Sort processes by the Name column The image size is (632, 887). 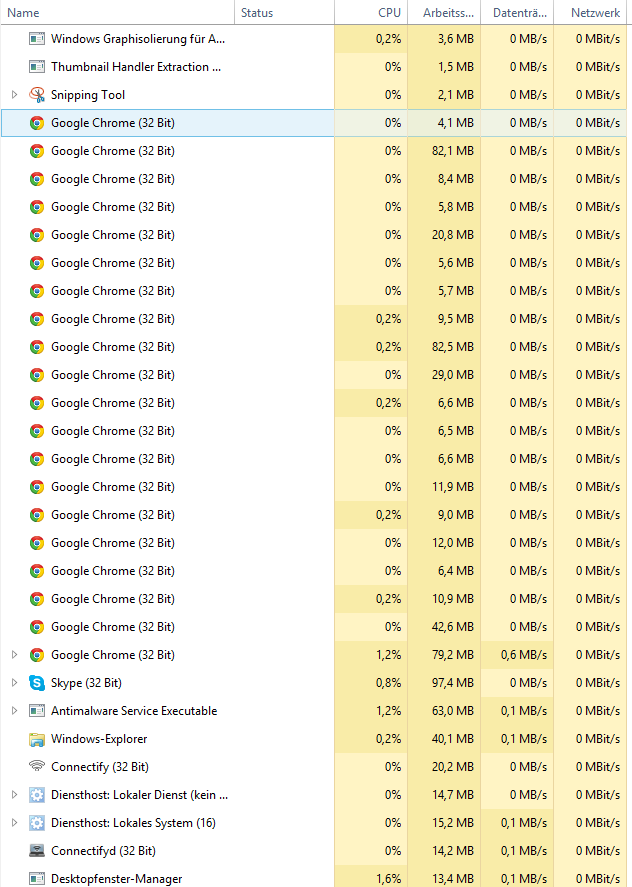[x=24, y=13]
